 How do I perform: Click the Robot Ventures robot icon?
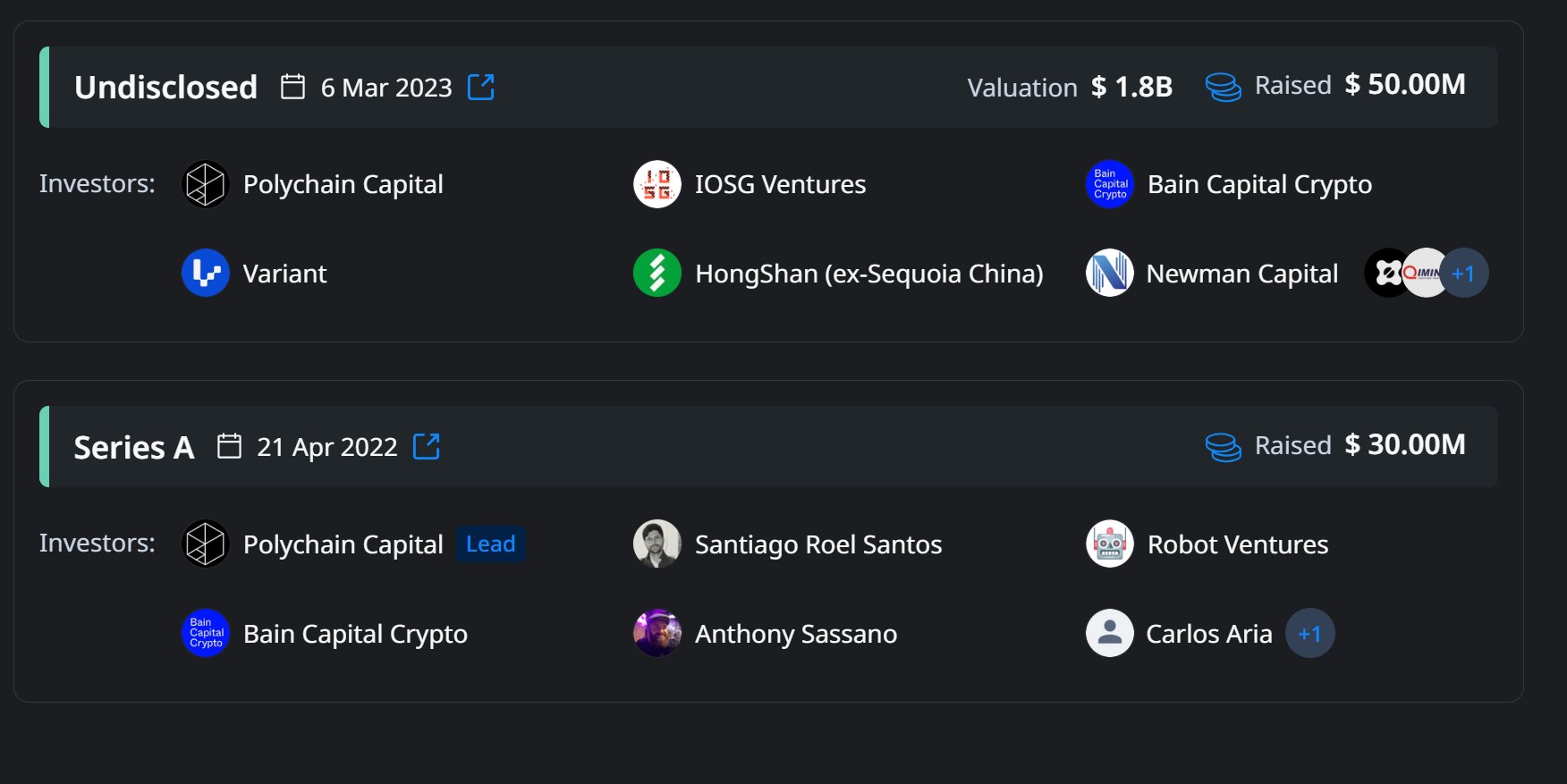point(1109,544)
